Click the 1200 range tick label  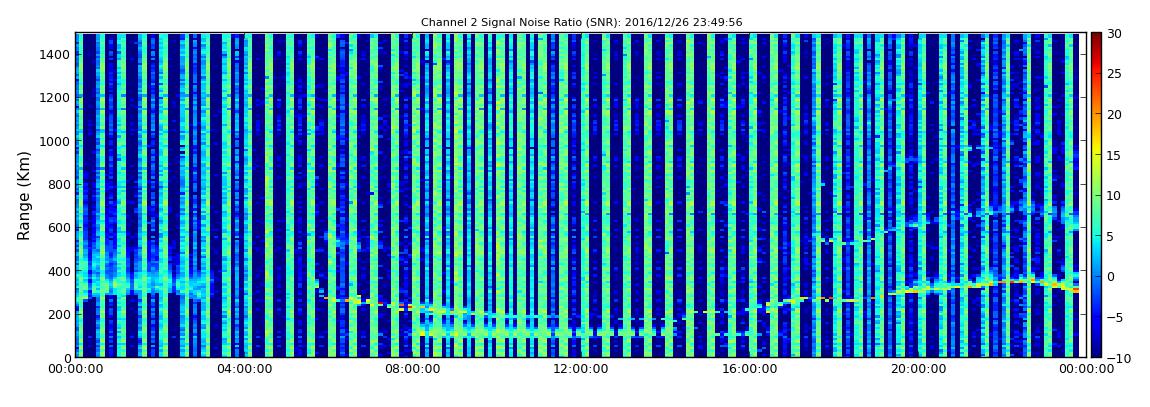point(55,98)
